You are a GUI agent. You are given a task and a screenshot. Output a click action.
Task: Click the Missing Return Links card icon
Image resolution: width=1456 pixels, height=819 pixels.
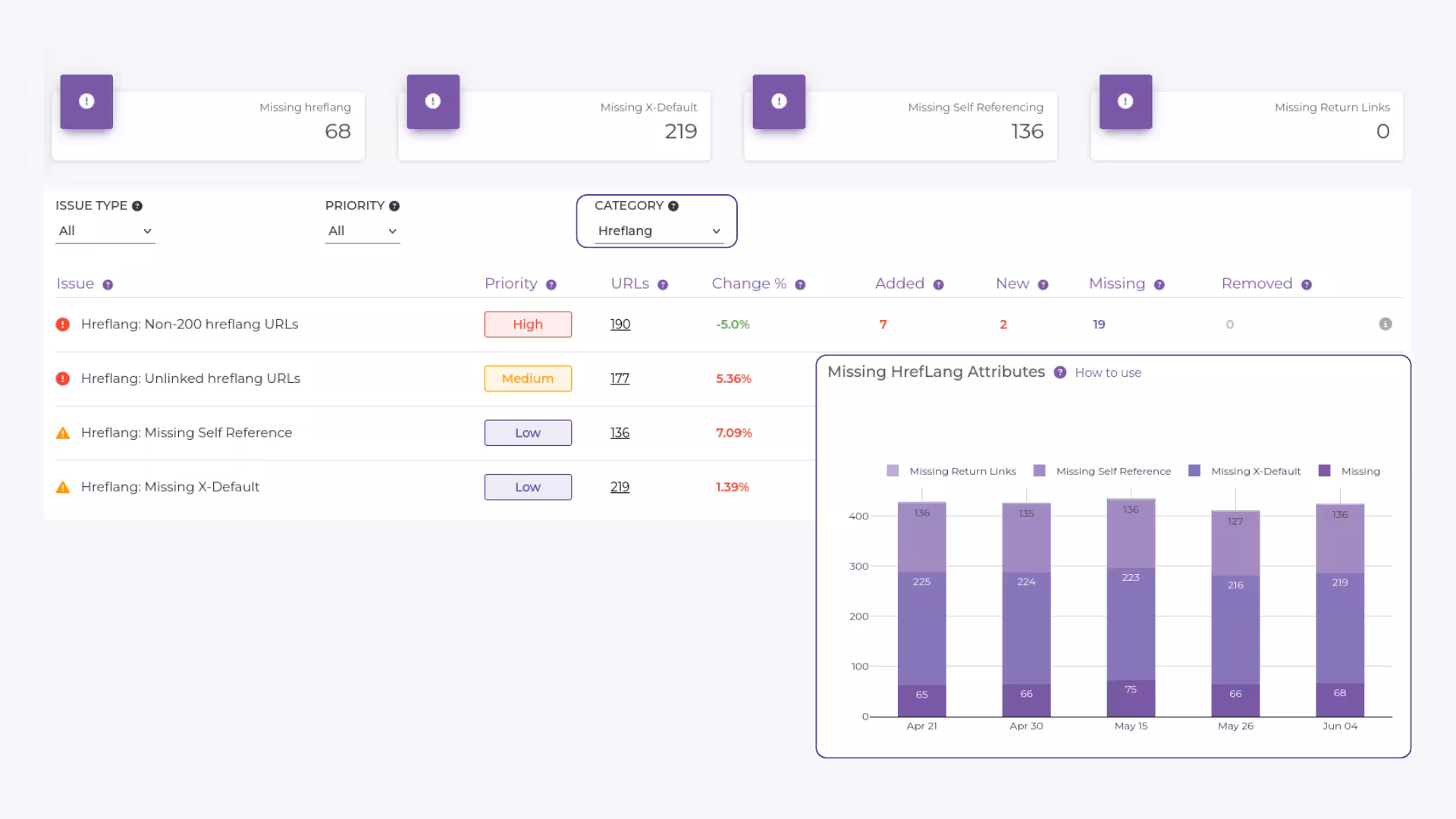click(x=1125, y=101)
